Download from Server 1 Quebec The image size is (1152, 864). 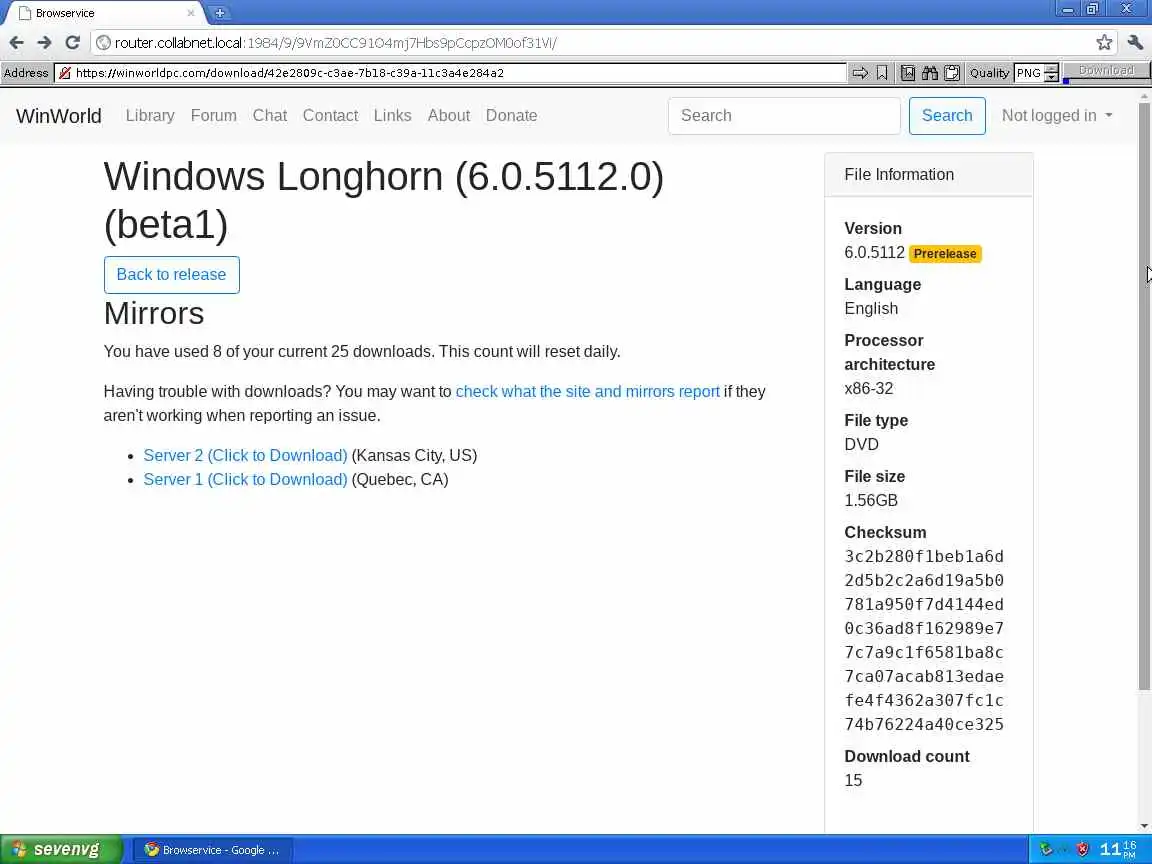(x=245, y=480)
